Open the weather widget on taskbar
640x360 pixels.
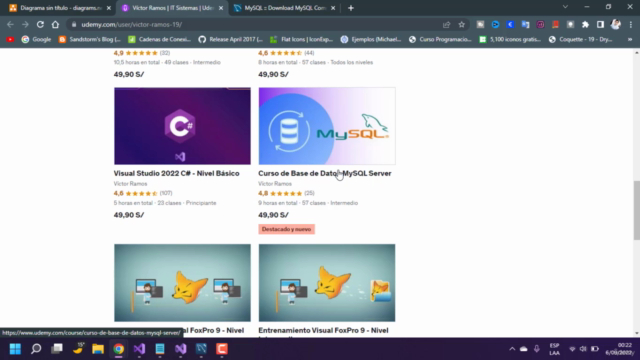pyautogui.click(x=78, y=349)
